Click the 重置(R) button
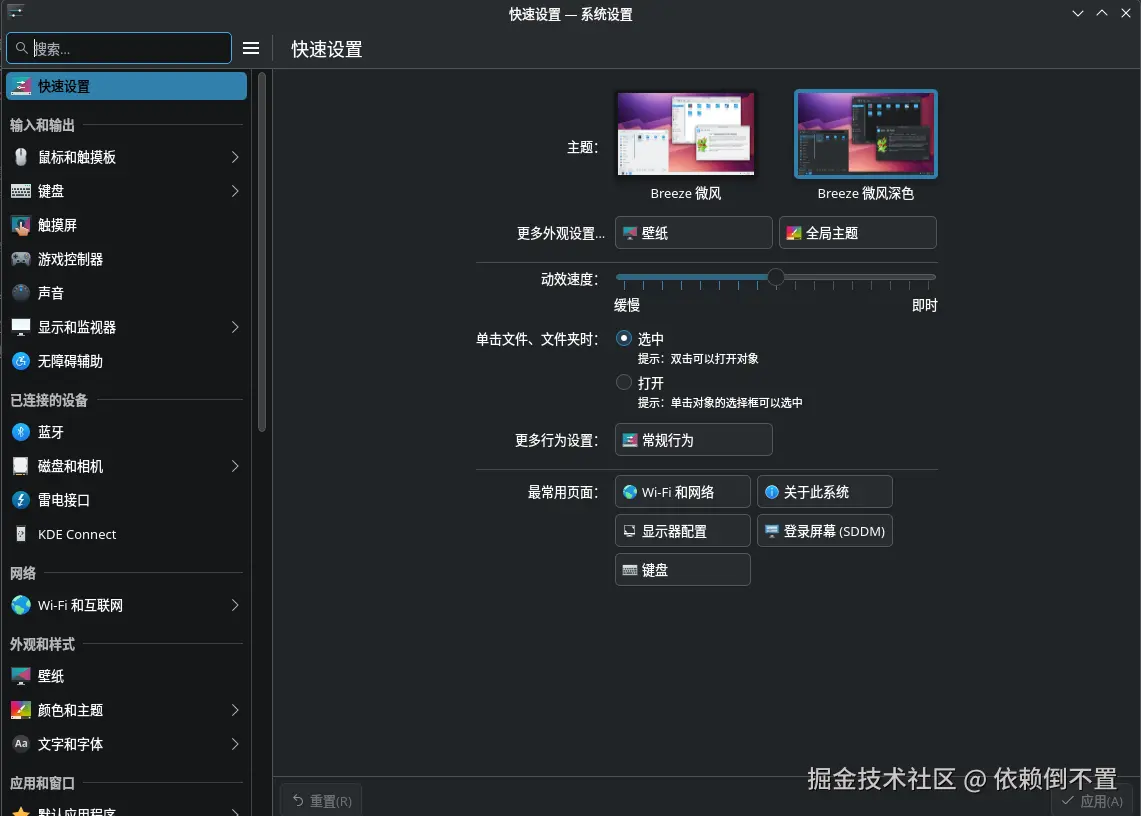1141x816 pixels. [321, 801]
